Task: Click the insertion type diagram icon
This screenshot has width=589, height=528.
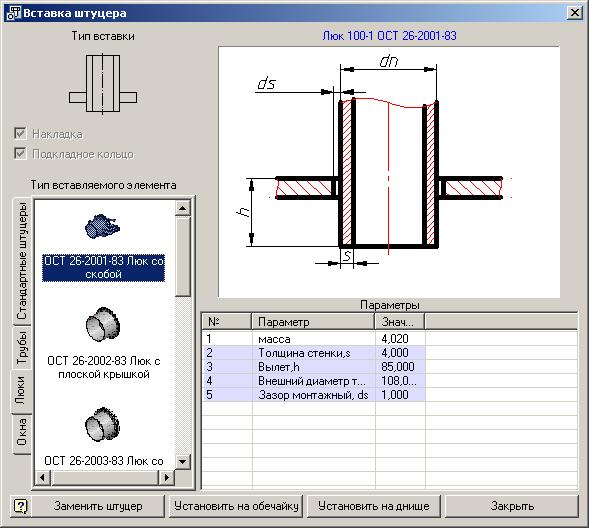Action: pyautogui.click(x=103, y=84)
